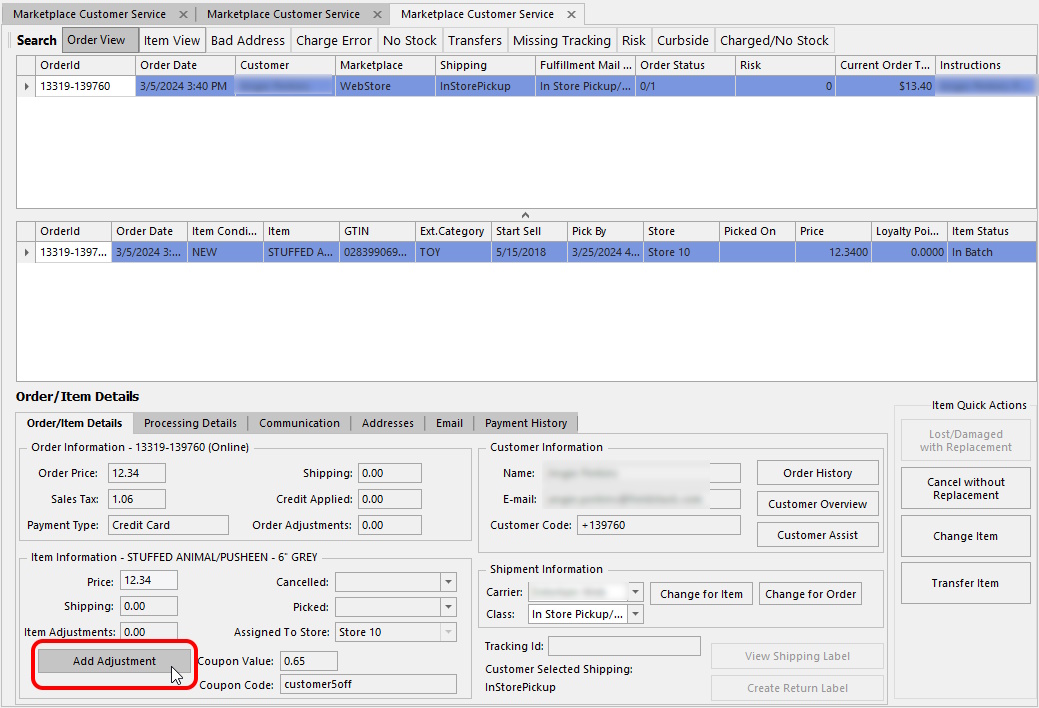Select the Order/Item Details tab
The height and width of the screenshot is (708, 1039).
pos(75,423)
